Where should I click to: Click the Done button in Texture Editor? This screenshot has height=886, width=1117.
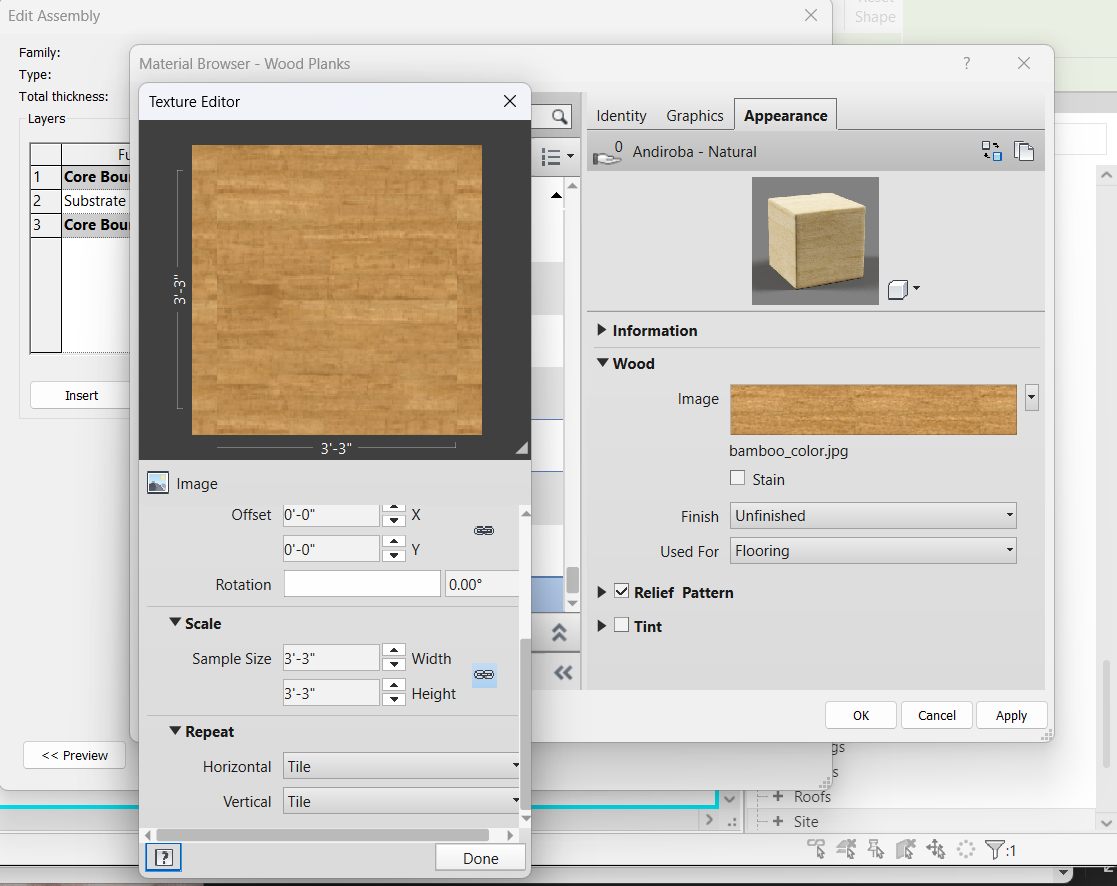[480, 857]
